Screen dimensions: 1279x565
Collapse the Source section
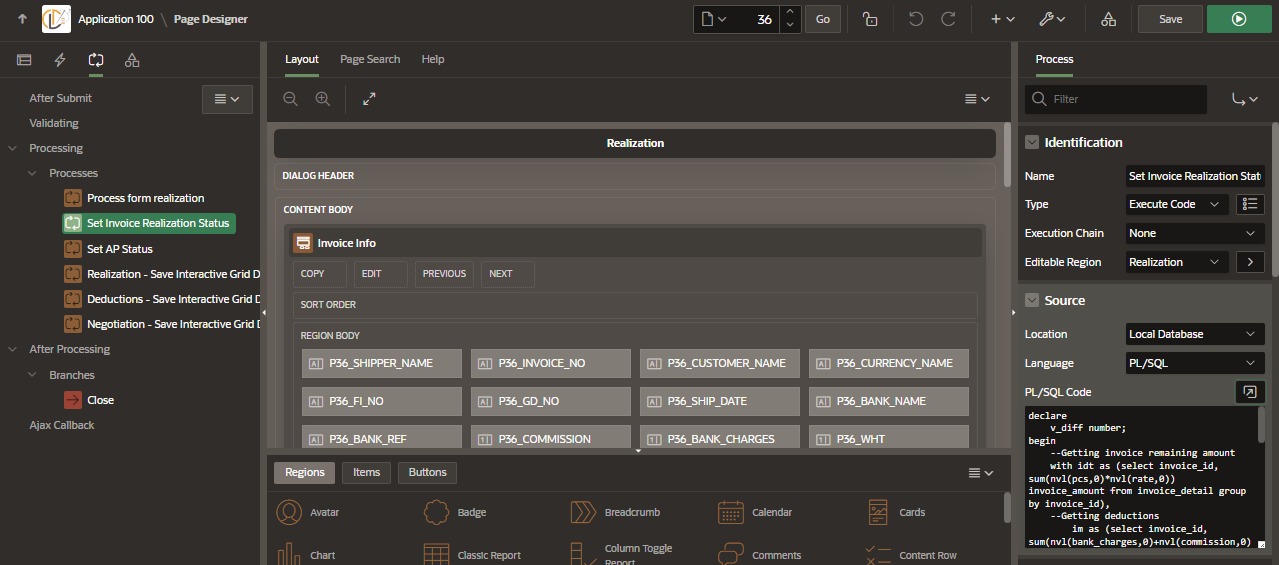pos(1033,301)
